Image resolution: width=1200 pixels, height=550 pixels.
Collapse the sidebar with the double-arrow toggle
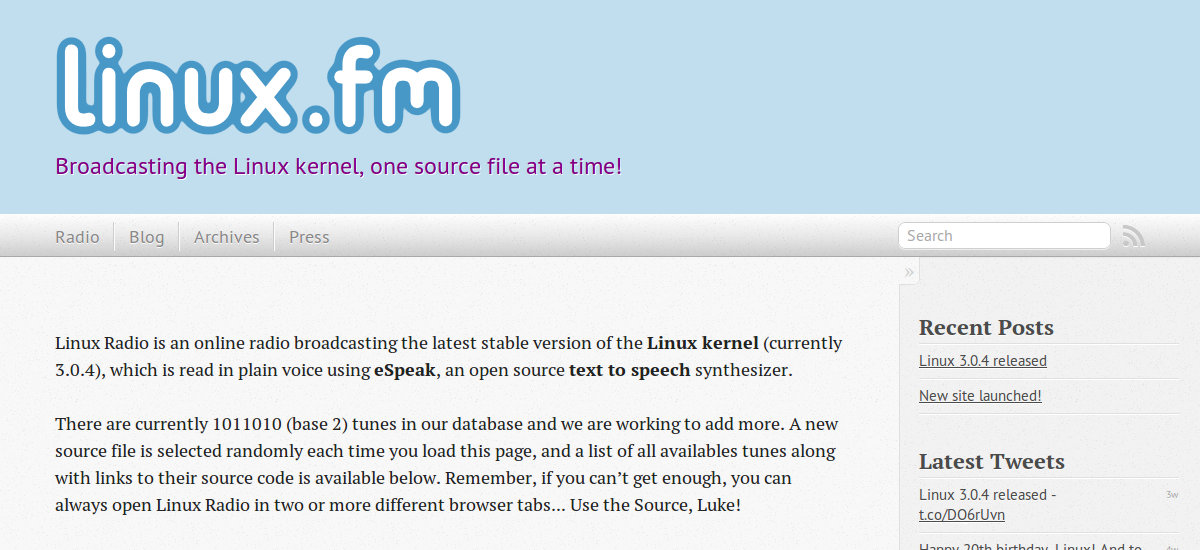(x=909, y=271)
